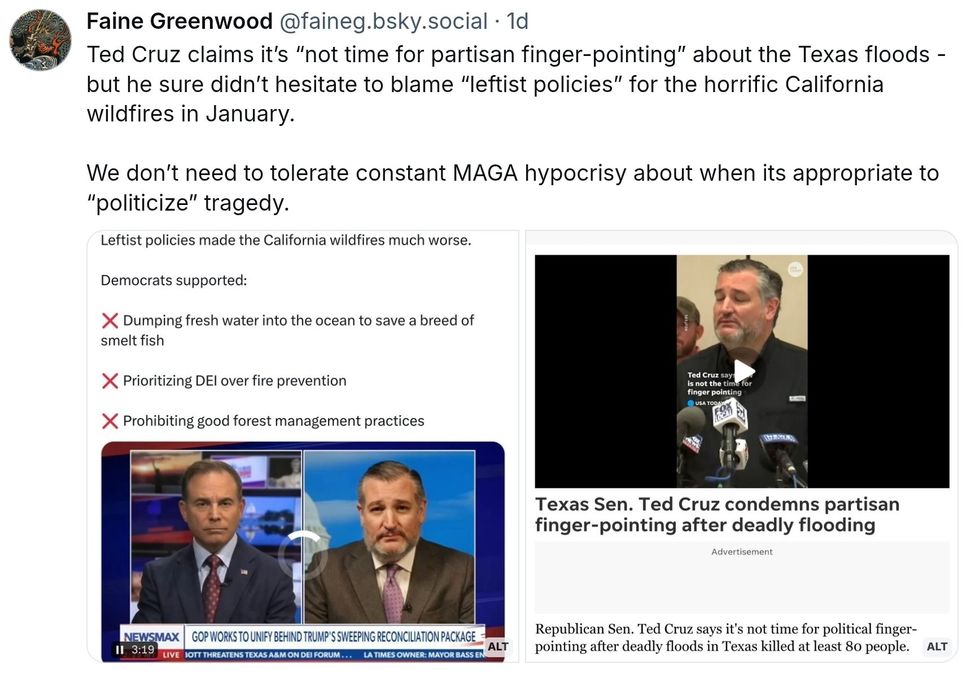
Task: Click the play button on Ted Cruz video
Action: point(742,371)
